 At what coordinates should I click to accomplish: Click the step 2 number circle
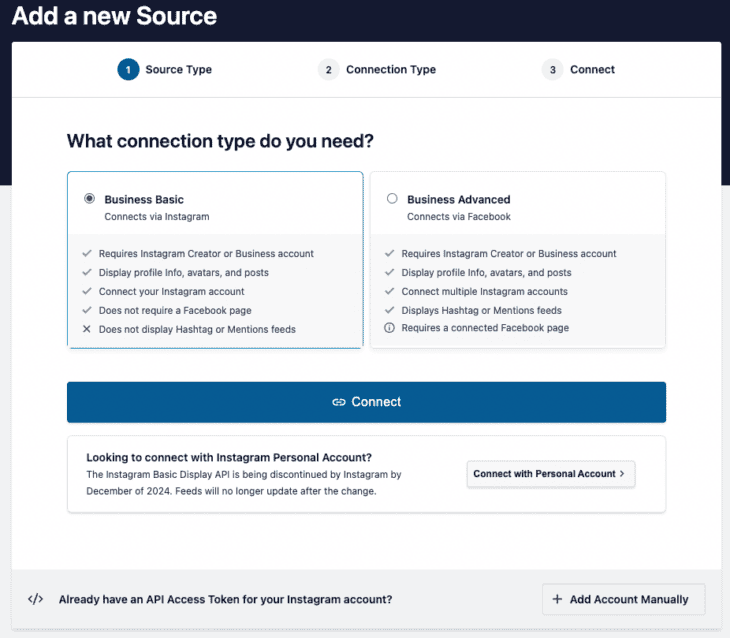328,70
